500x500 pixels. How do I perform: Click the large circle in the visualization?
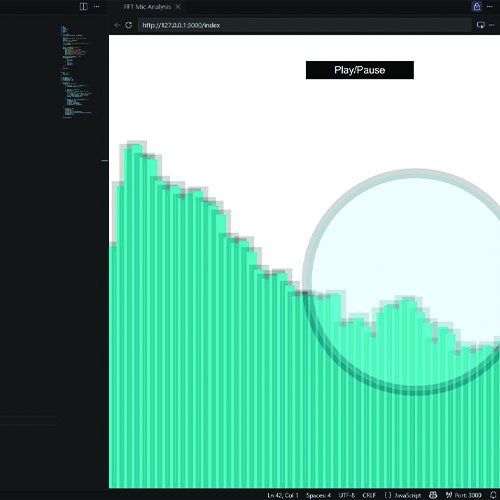pos(415,282)
